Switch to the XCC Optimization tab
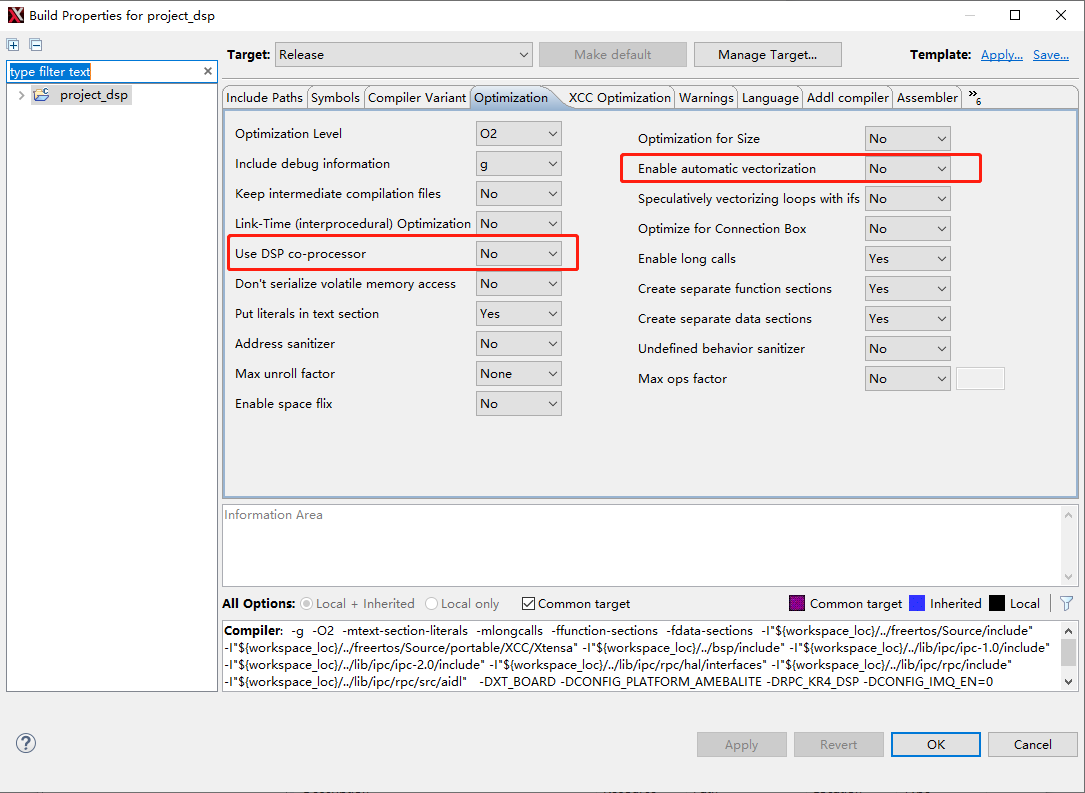The width and height of the screenshot is (1085, 793). tap(619, 97)
